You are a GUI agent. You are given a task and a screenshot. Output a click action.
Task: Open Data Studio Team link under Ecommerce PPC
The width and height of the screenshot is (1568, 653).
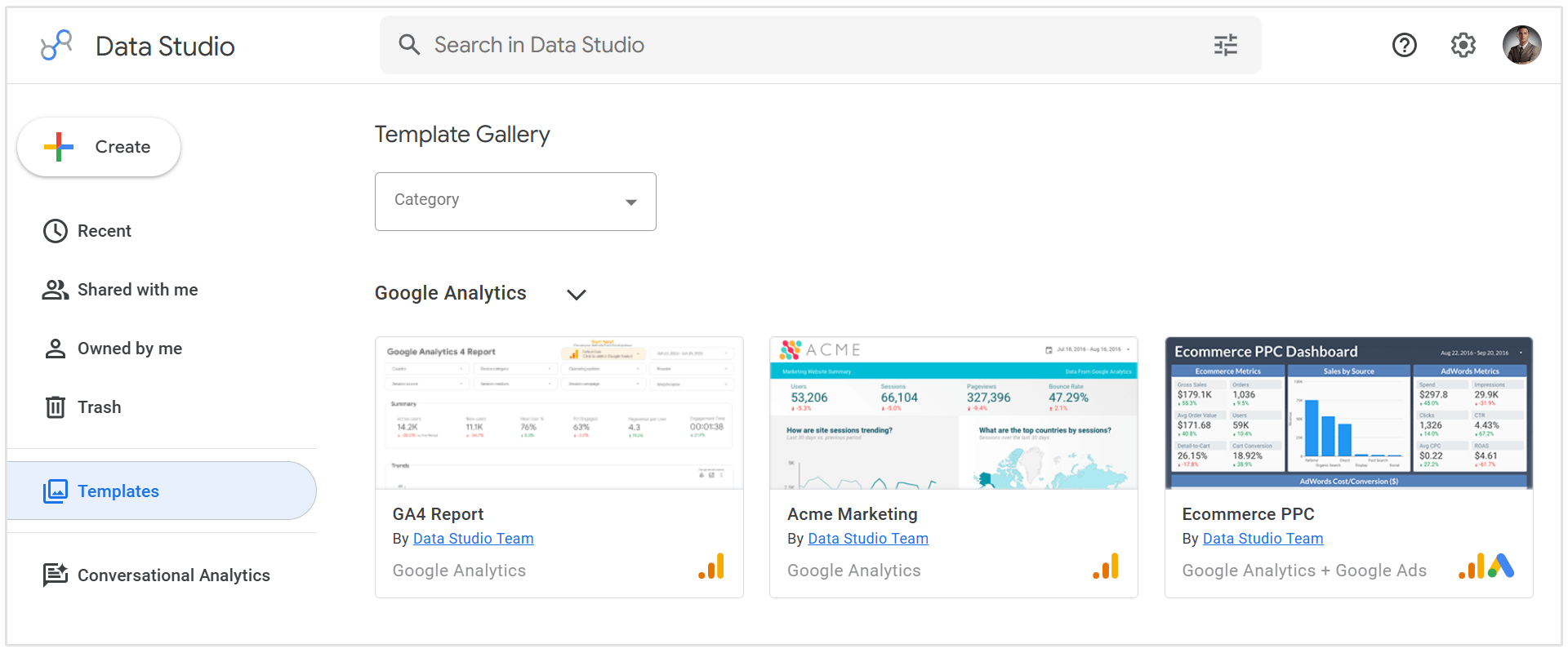(1263, 539)
